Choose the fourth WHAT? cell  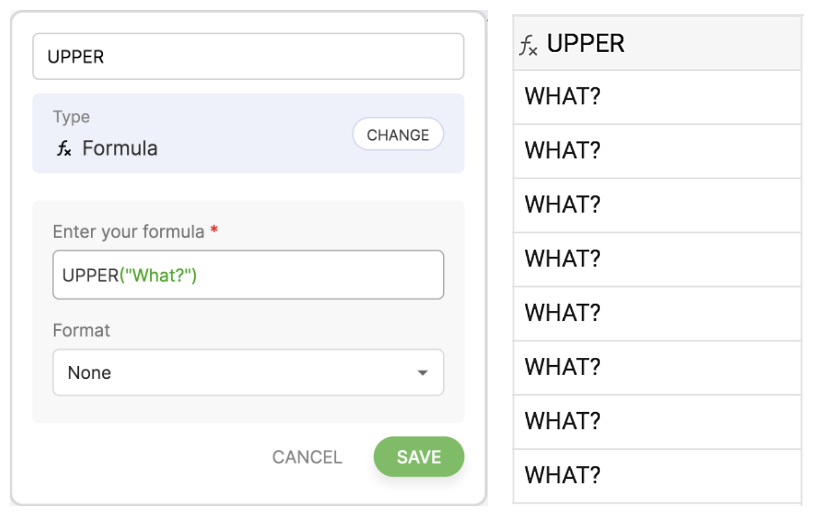pyautogui.click(x=657, y=259)
